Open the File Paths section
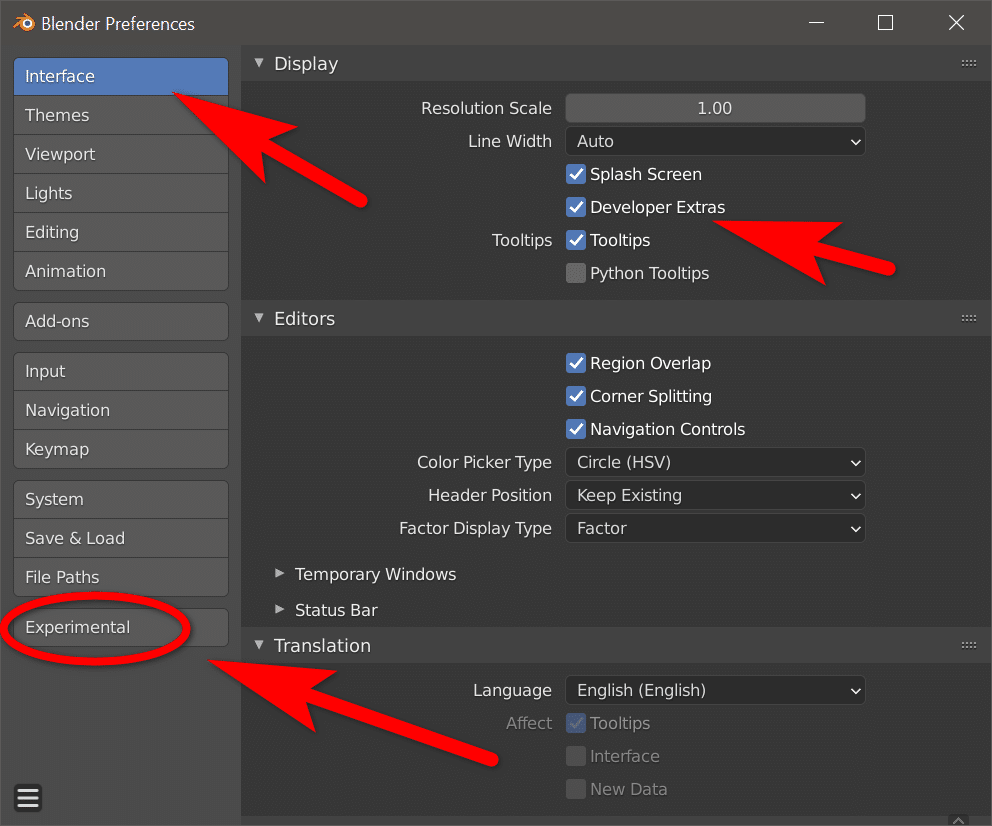The width and height of the screenshot is (992, 826). (121, 577)
